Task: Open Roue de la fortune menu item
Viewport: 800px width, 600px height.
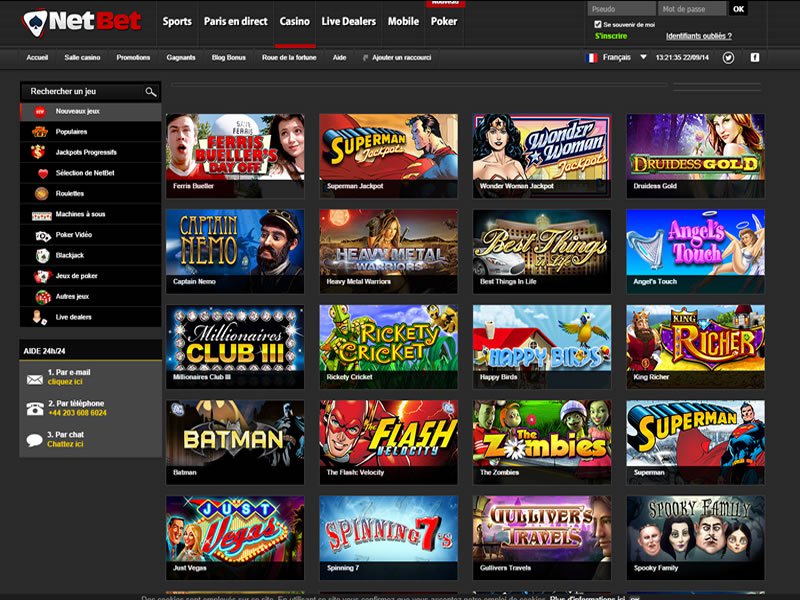Action: 289,58
